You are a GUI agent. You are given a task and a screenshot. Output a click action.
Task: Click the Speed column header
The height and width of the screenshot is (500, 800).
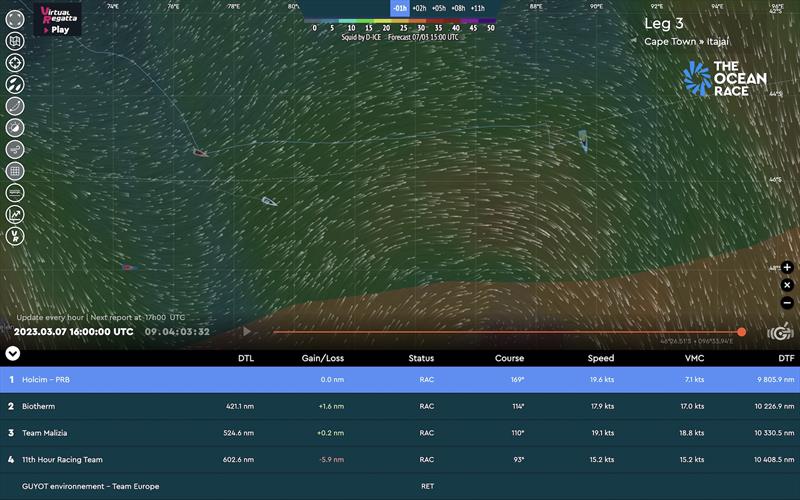tap(601, 358)
